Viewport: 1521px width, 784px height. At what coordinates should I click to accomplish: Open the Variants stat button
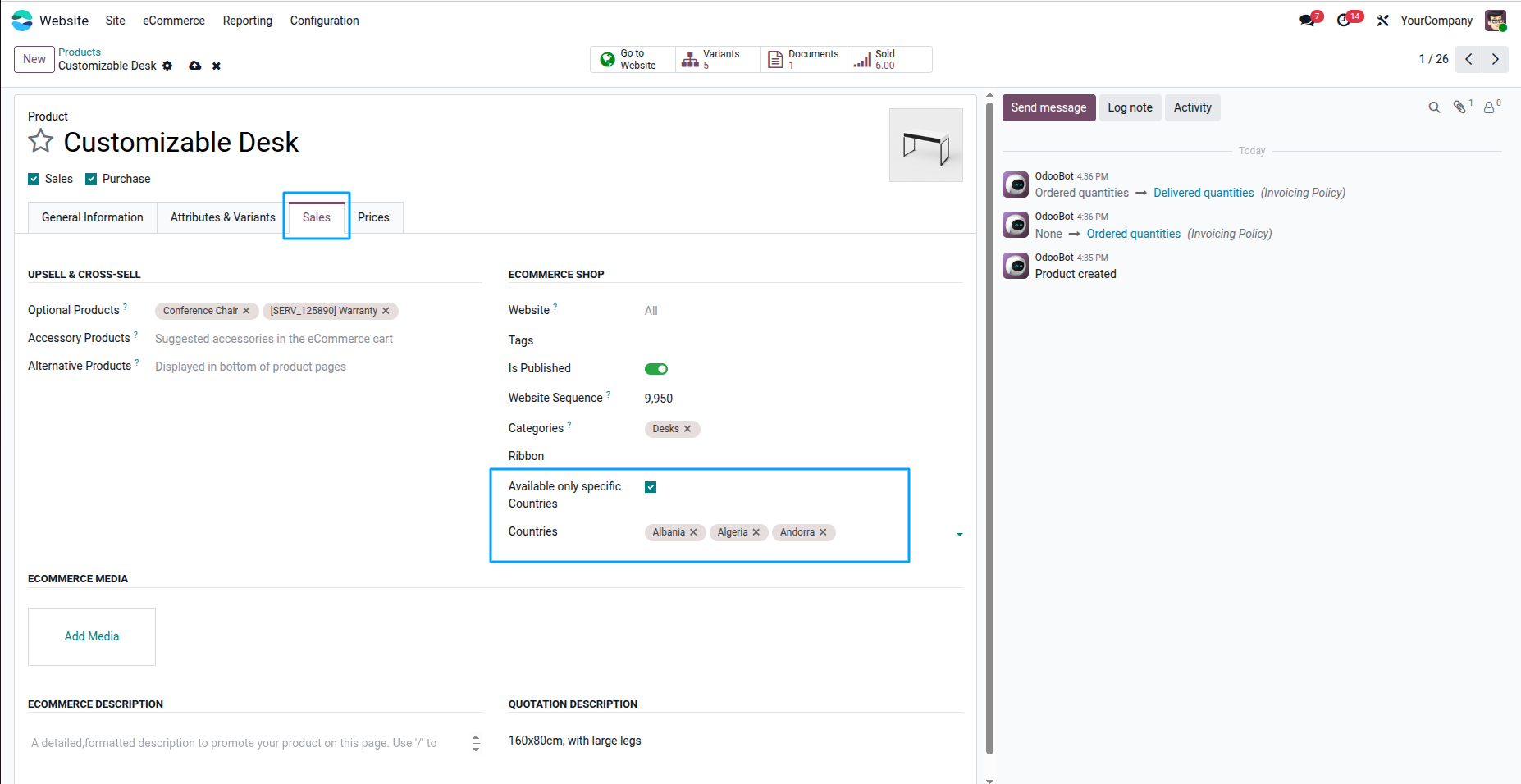pos(719,59)
